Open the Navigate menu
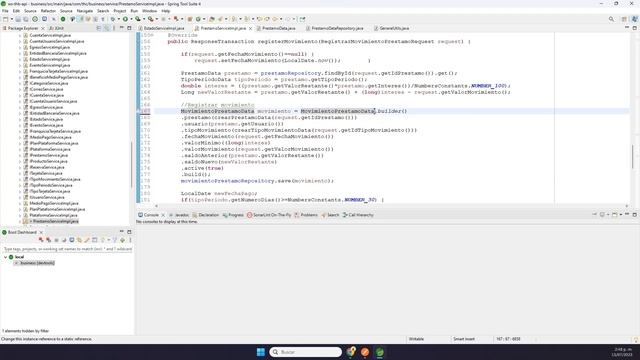This screenshot has height=360, width=640. [85, 11]
